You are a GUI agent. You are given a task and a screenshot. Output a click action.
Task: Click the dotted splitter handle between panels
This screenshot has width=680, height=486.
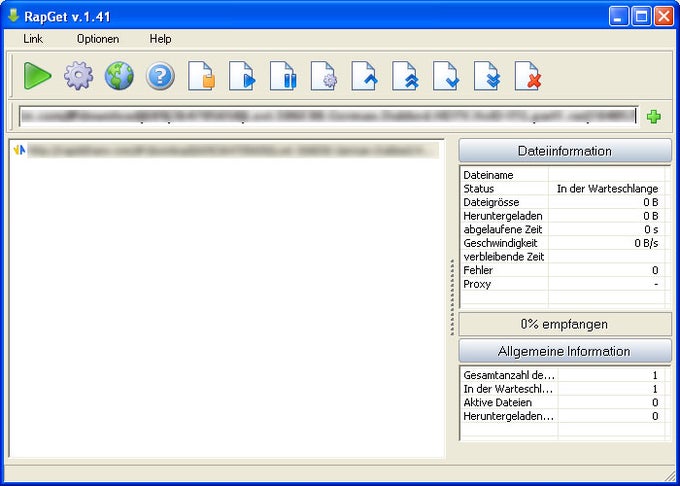tap(452, 297)
